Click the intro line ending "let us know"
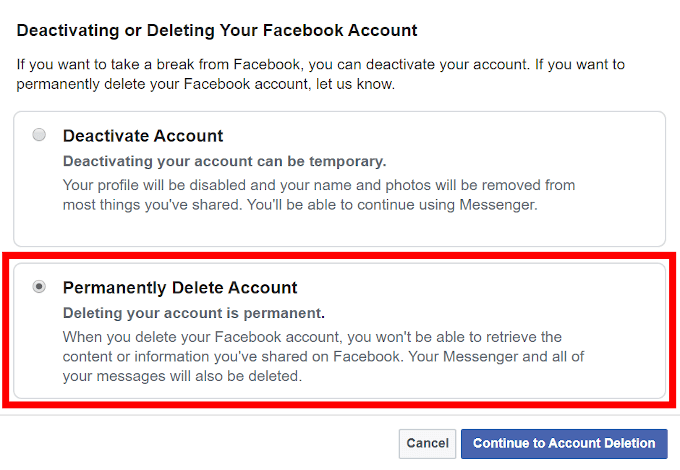This screenshot has height=470, width=680. [x=206, y=84]
